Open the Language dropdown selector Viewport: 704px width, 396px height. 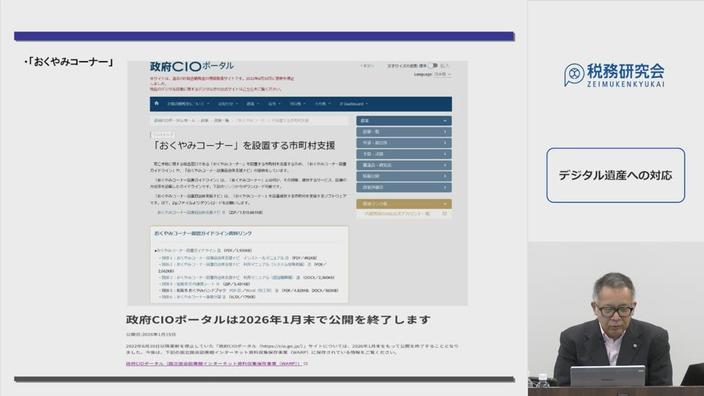pyautogui.click(x=442, y=74)
